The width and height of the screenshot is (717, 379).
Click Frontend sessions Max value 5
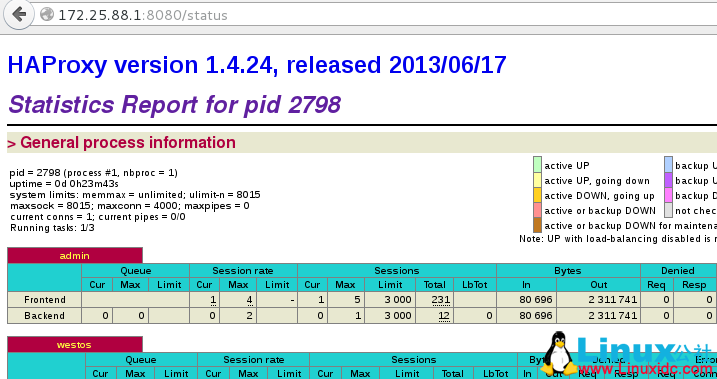[357, 300]
